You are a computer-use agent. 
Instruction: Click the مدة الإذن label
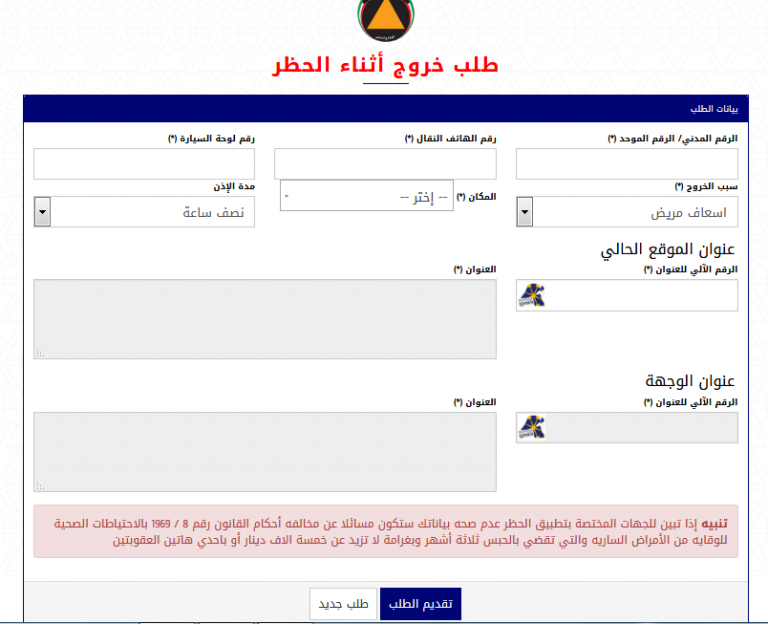234,187
